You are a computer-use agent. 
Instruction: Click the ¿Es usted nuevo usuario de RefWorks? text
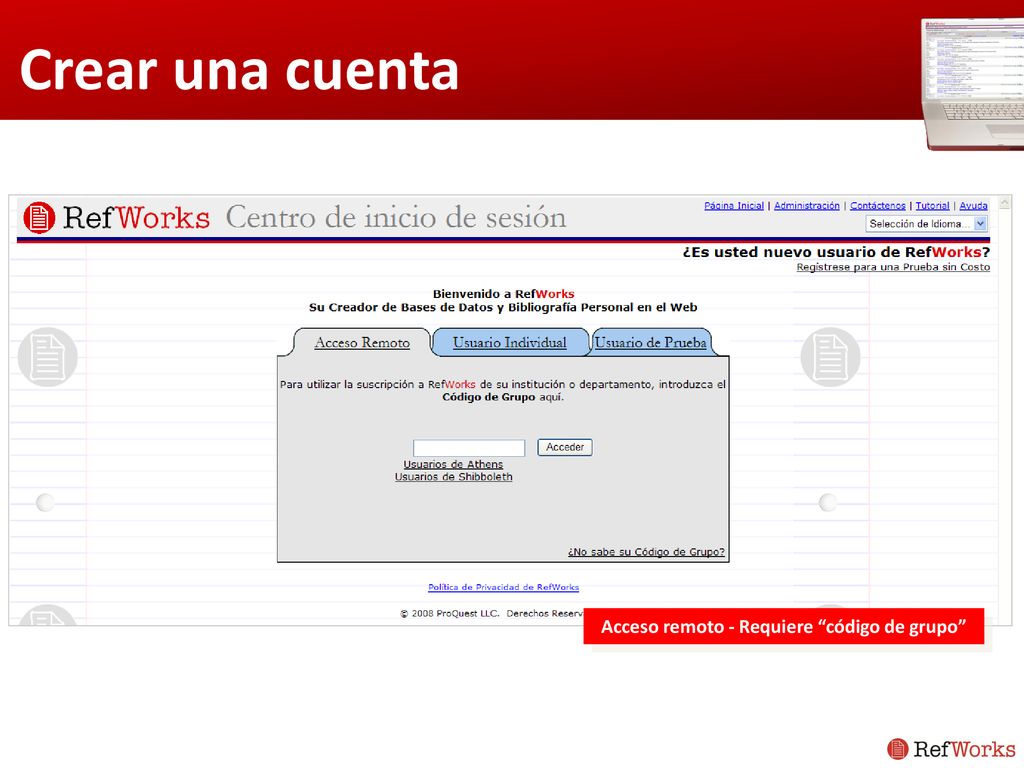836,252
